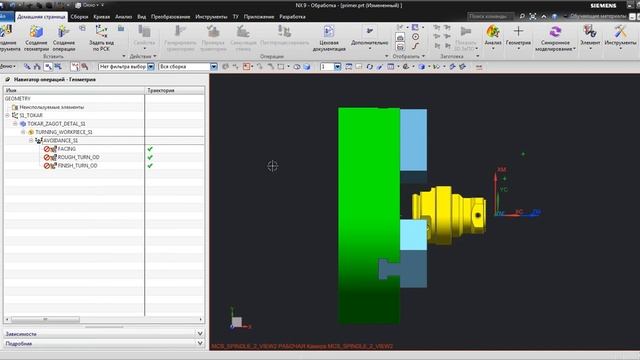The image size is (640, 360).
Task: Open the numeric layer dropdown showing 1
Action: (338, 67)
